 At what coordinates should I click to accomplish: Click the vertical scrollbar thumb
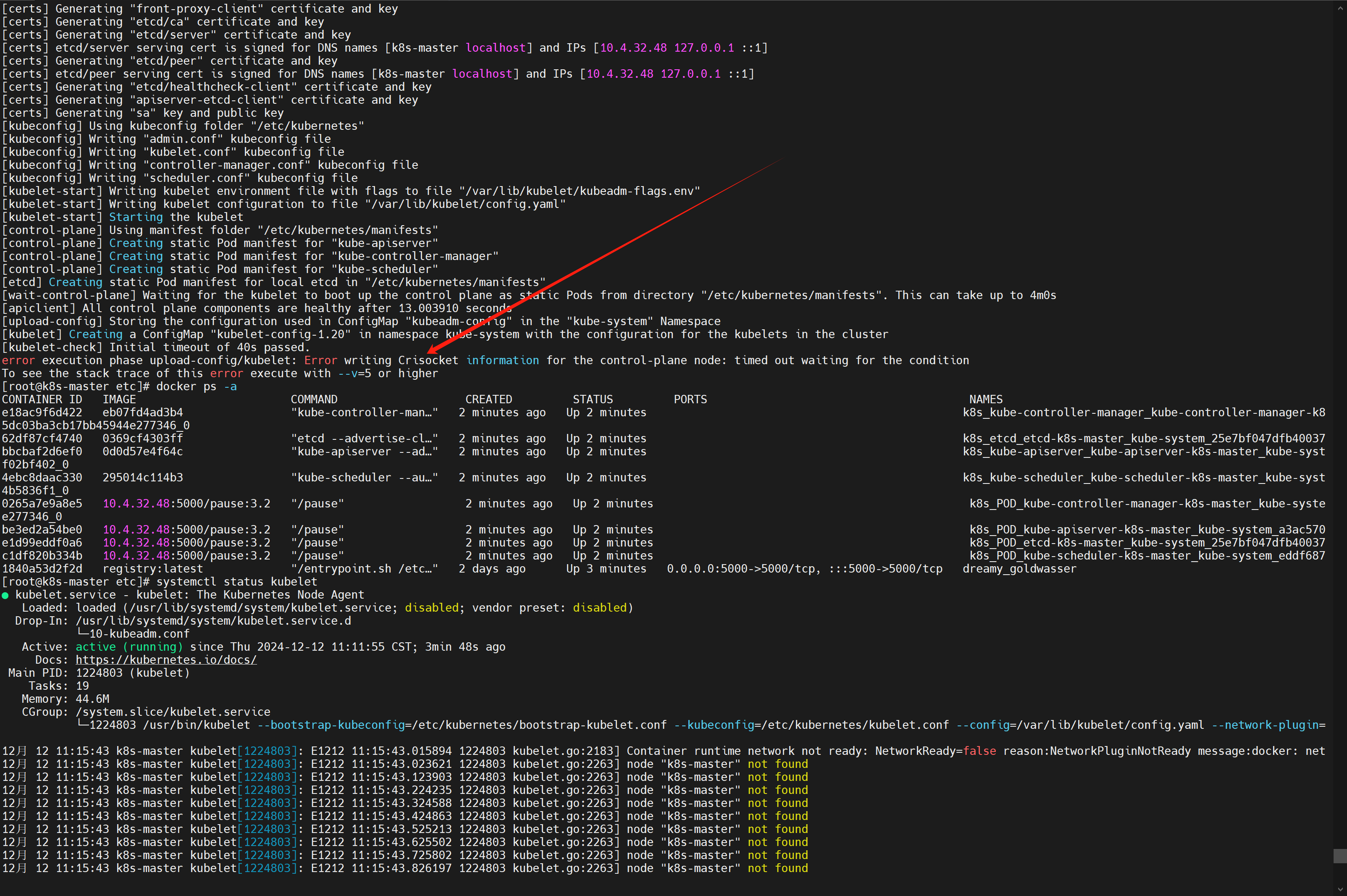coord(1340,855)
